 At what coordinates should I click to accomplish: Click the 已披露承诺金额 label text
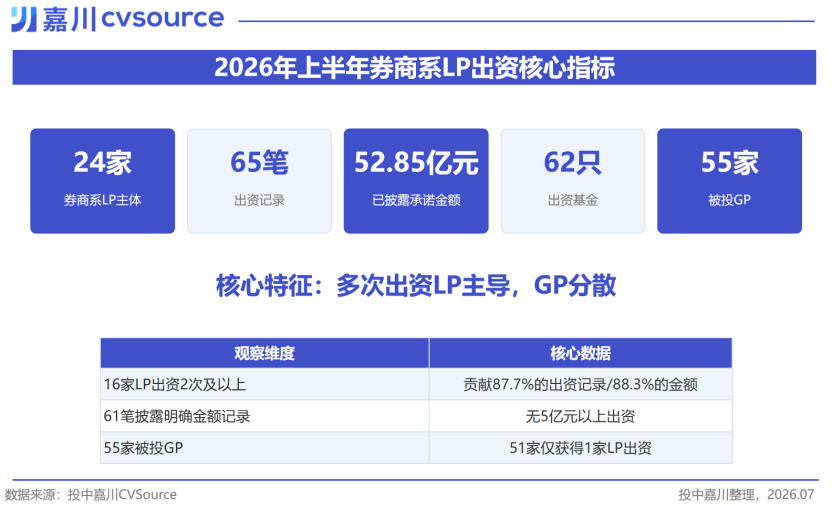[x=416, y=200]
